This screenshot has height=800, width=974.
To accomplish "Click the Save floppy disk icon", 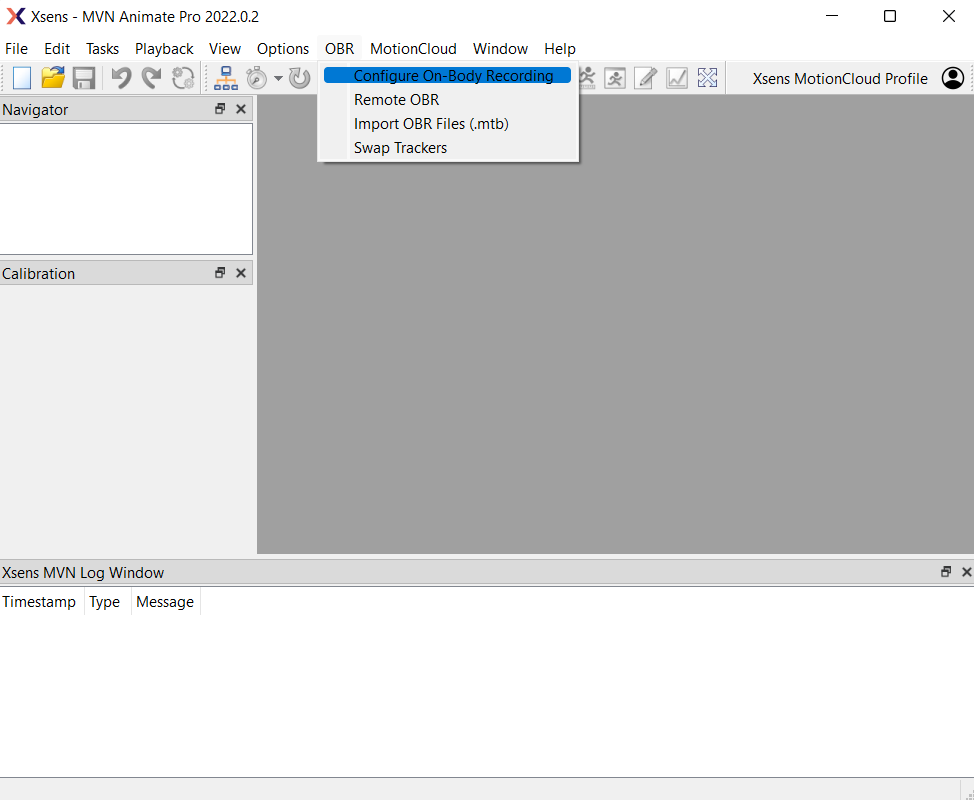I will pyautogui.click(x=84, y=78).
